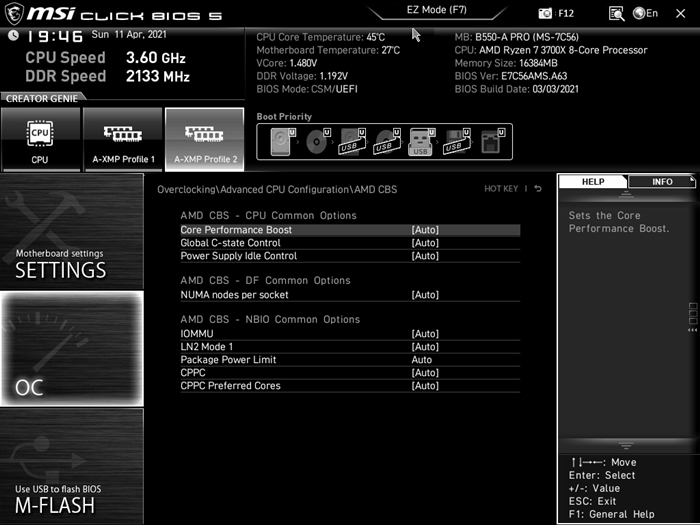Select the CPPC Preferred Cores label
Image resolution: width=700 pixels, height=525 pixels.
(230, 386)
